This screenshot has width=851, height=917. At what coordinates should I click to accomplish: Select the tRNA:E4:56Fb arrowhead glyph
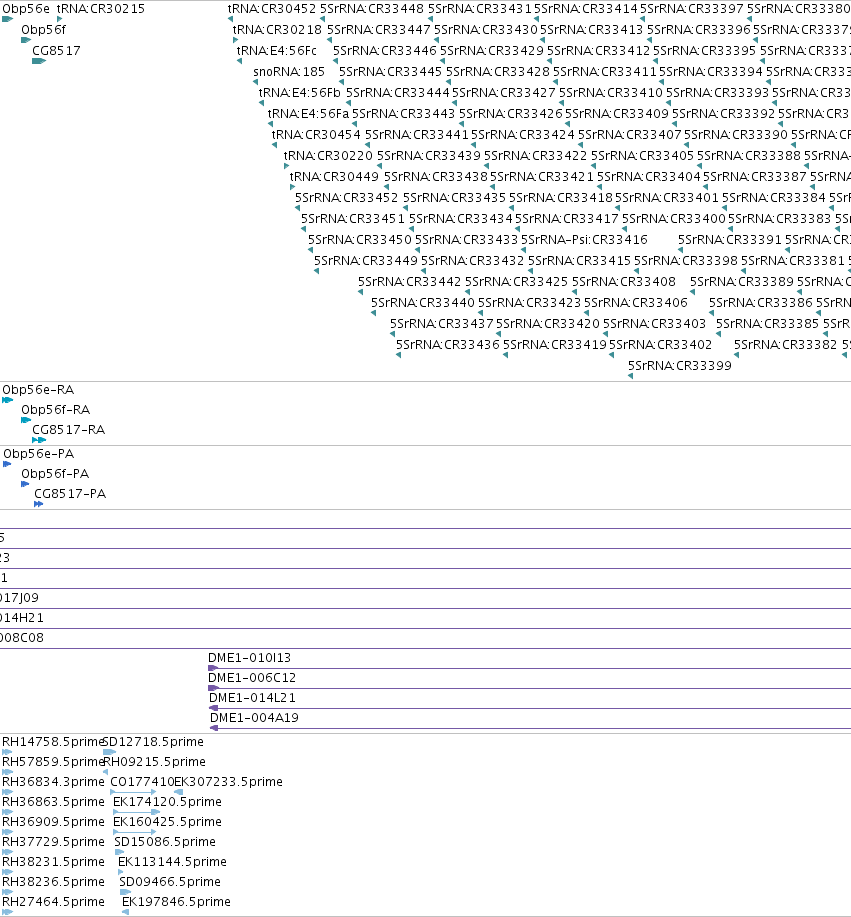coord(261,104)
